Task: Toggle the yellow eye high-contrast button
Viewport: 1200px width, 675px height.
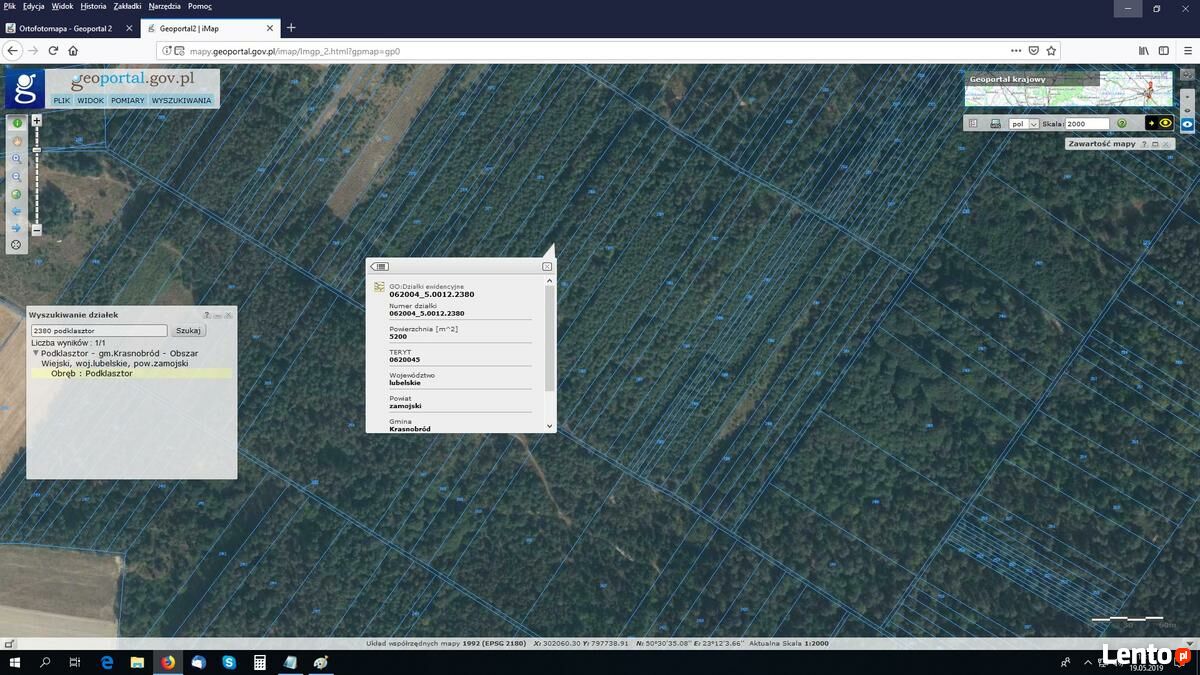Action: pos(1160,123)
